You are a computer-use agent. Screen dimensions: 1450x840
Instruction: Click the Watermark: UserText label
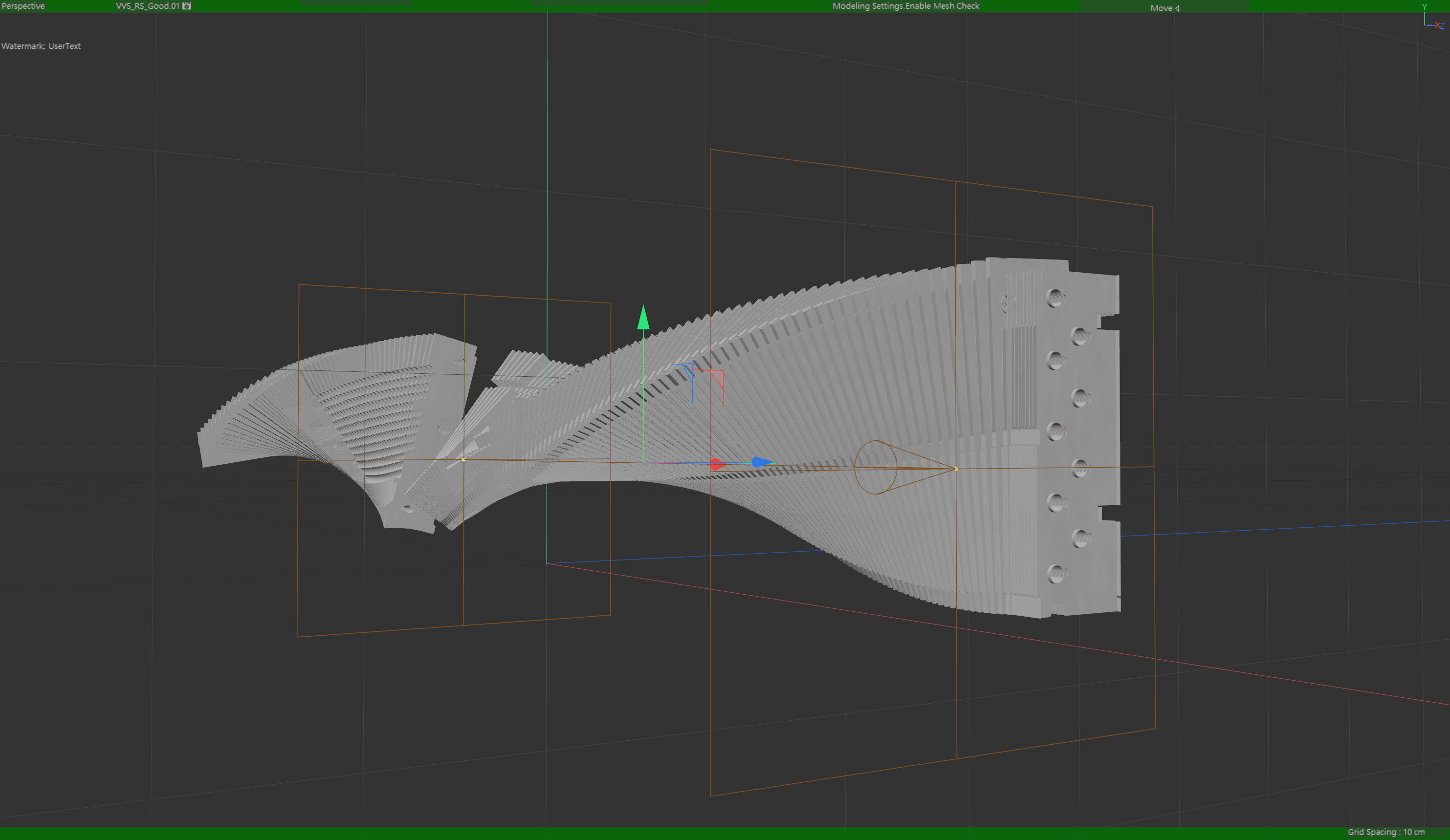click(41, 46)
